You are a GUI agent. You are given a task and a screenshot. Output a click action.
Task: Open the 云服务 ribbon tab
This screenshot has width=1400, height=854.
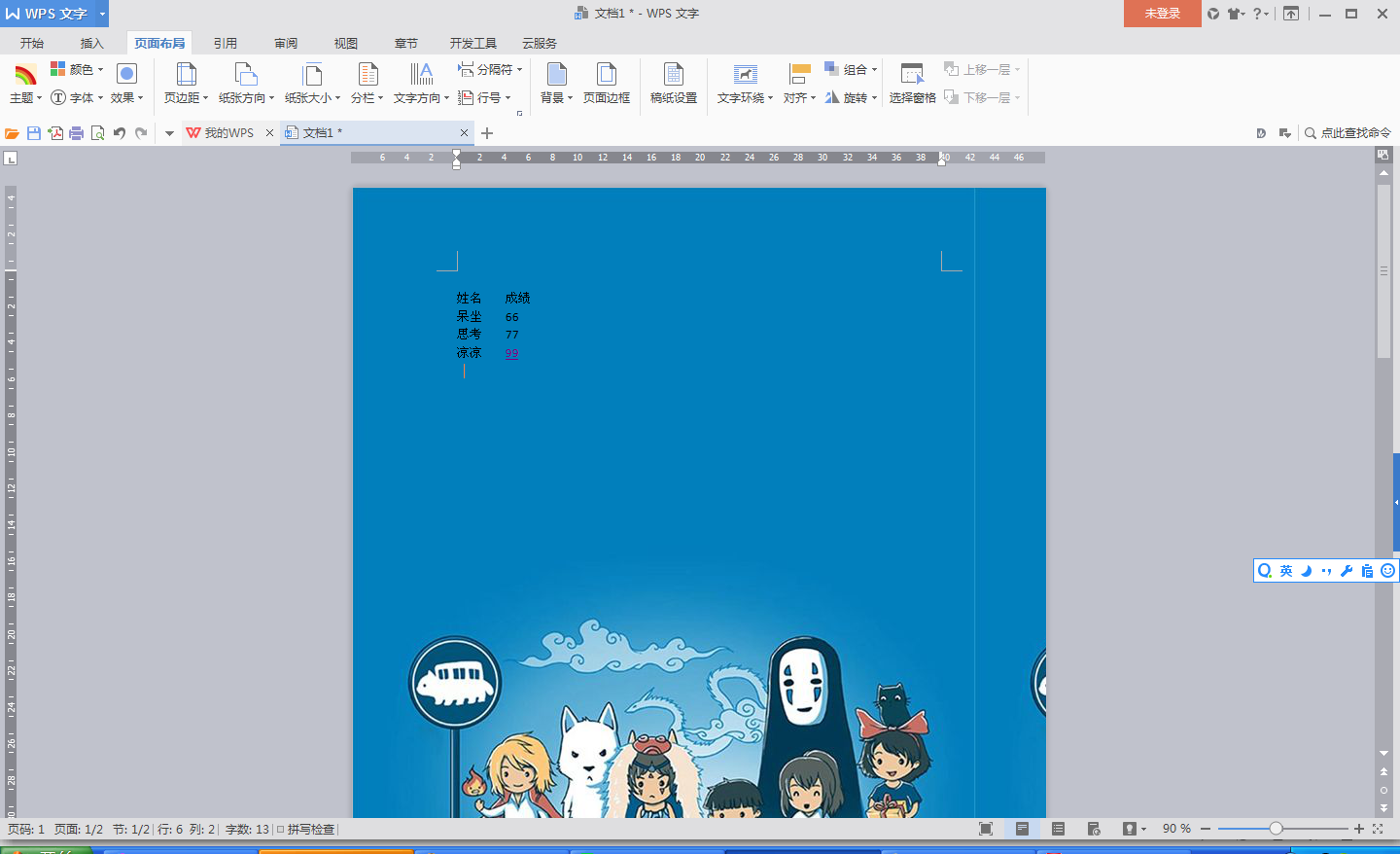pos(540,43)
